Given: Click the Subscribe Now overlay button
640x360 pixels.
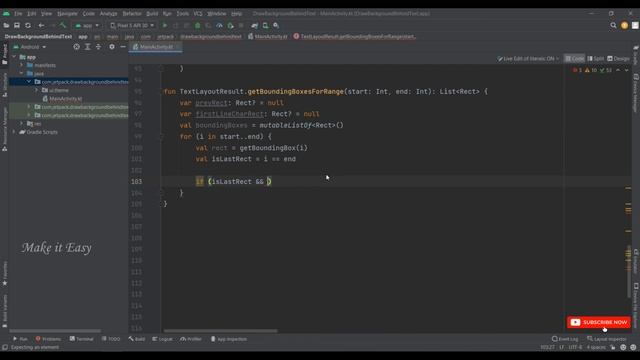Looking at the screenshot, I should pos(599,322).
